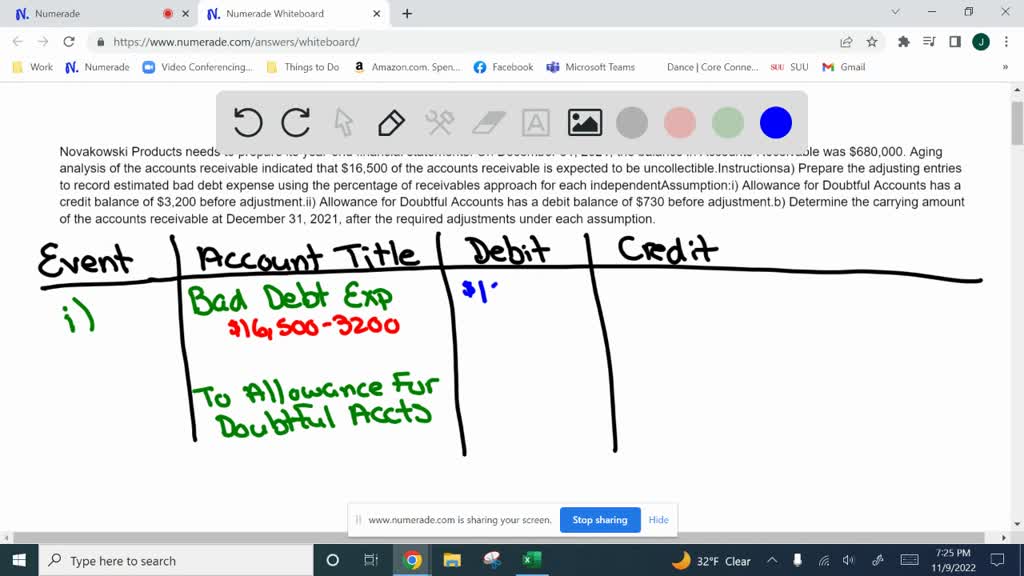Open the text tool on the whiteboard
Screen dimensions: 1024x576
point(535,121)
